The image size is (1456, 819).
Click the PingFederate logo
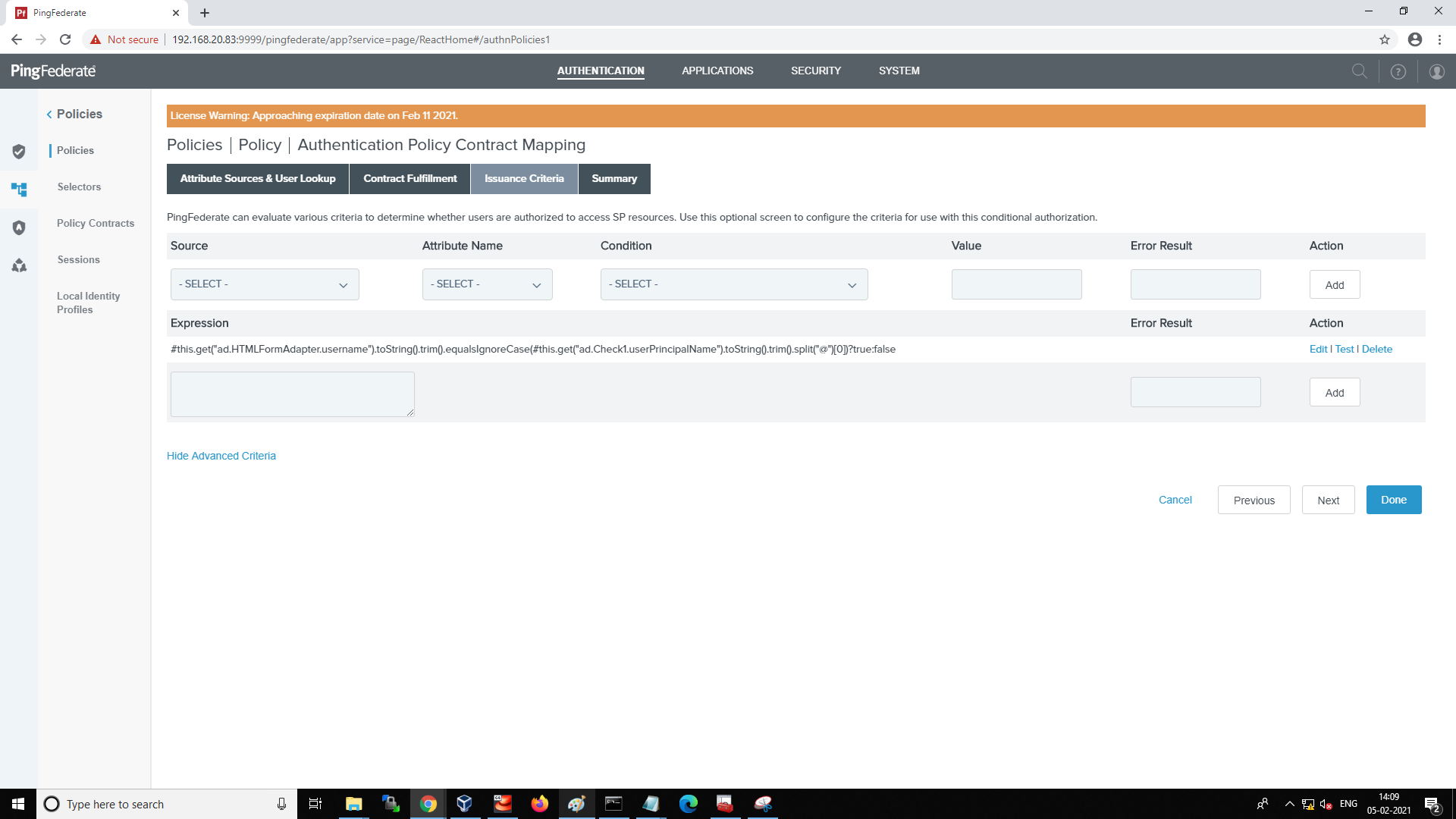coord(53,71)
